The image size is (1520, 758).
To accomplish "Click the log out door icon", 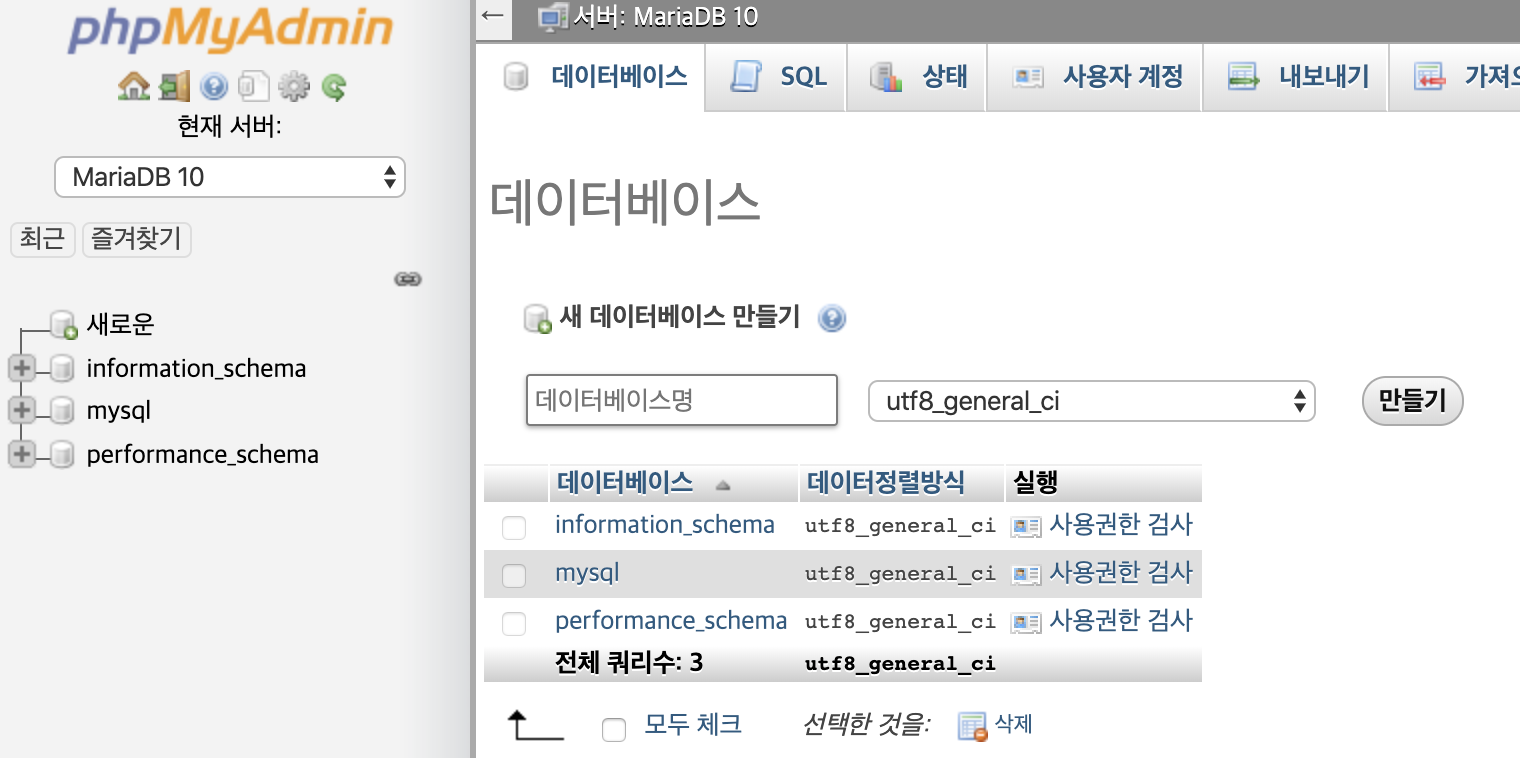I will tap(174, 87).
